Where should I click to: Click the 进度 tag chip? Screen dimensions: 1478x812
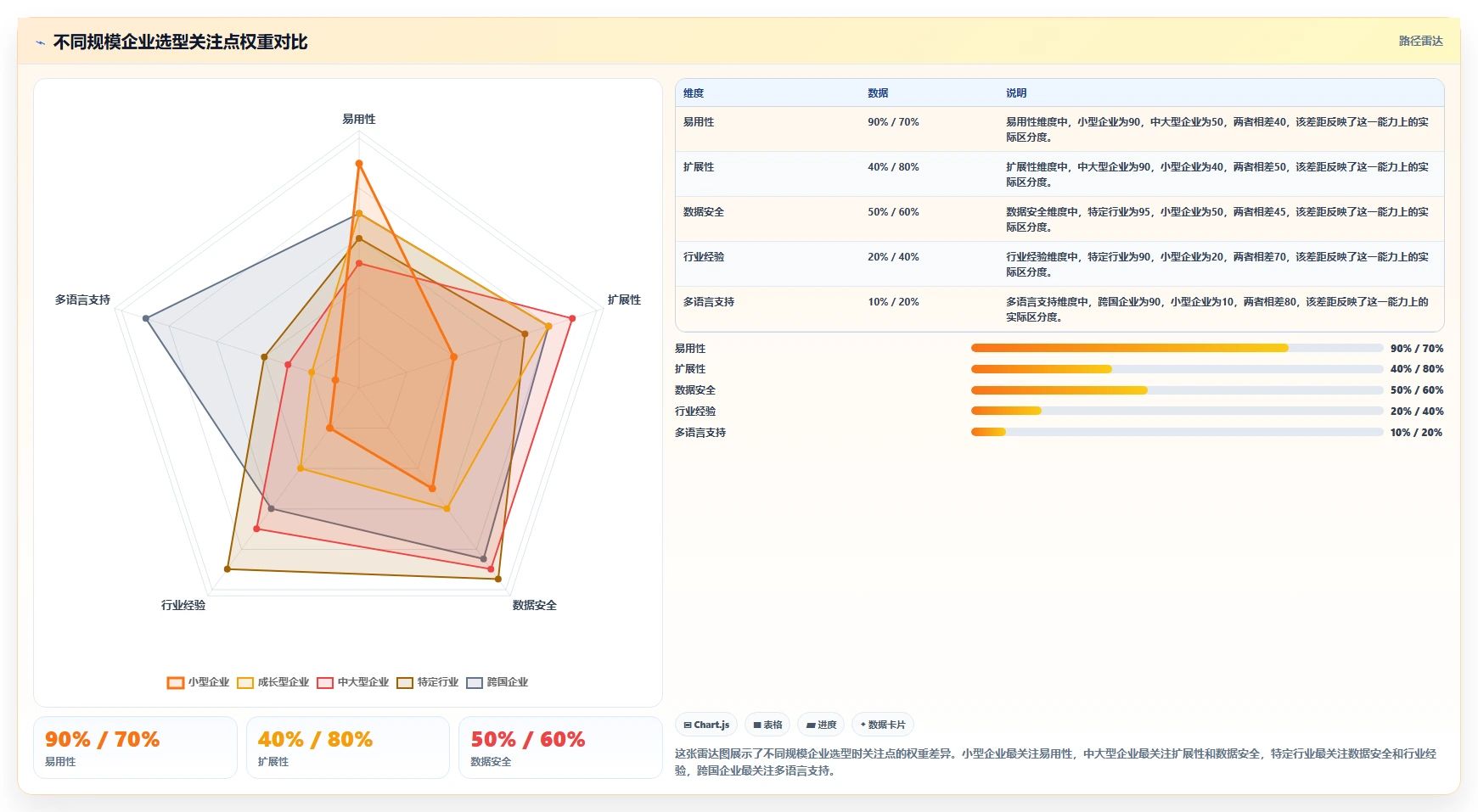(x=821, y=725)
